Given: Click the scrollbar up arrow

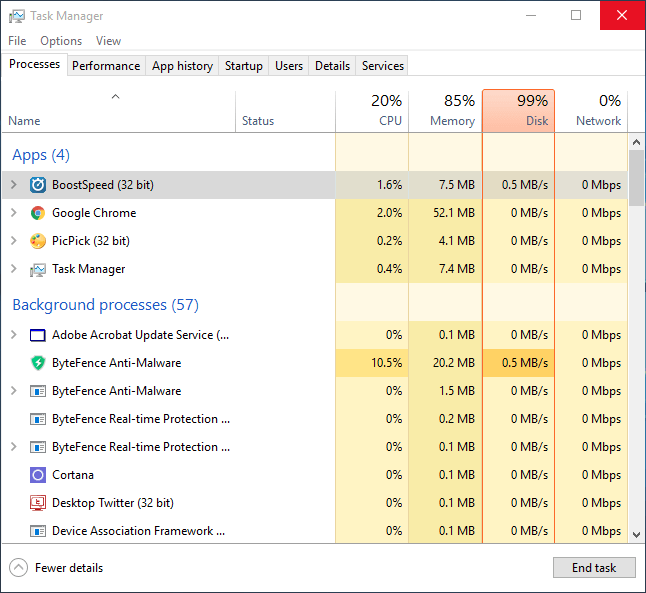Looking at the screenshot, I should [637, 142].
